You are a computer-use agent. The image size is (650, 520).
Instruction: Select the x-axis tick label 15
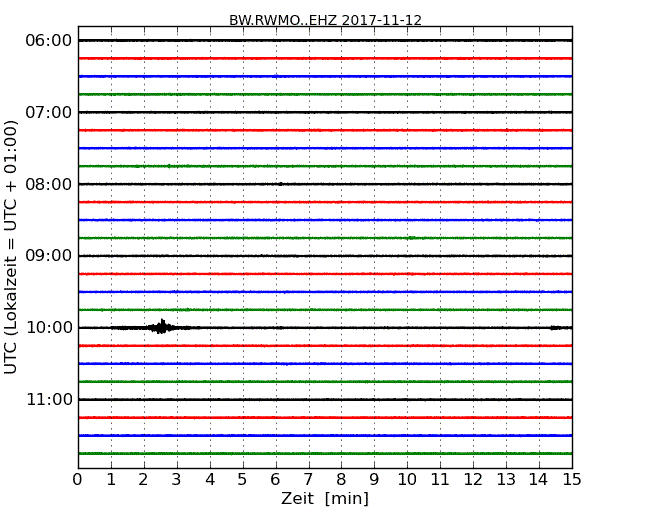572,480
